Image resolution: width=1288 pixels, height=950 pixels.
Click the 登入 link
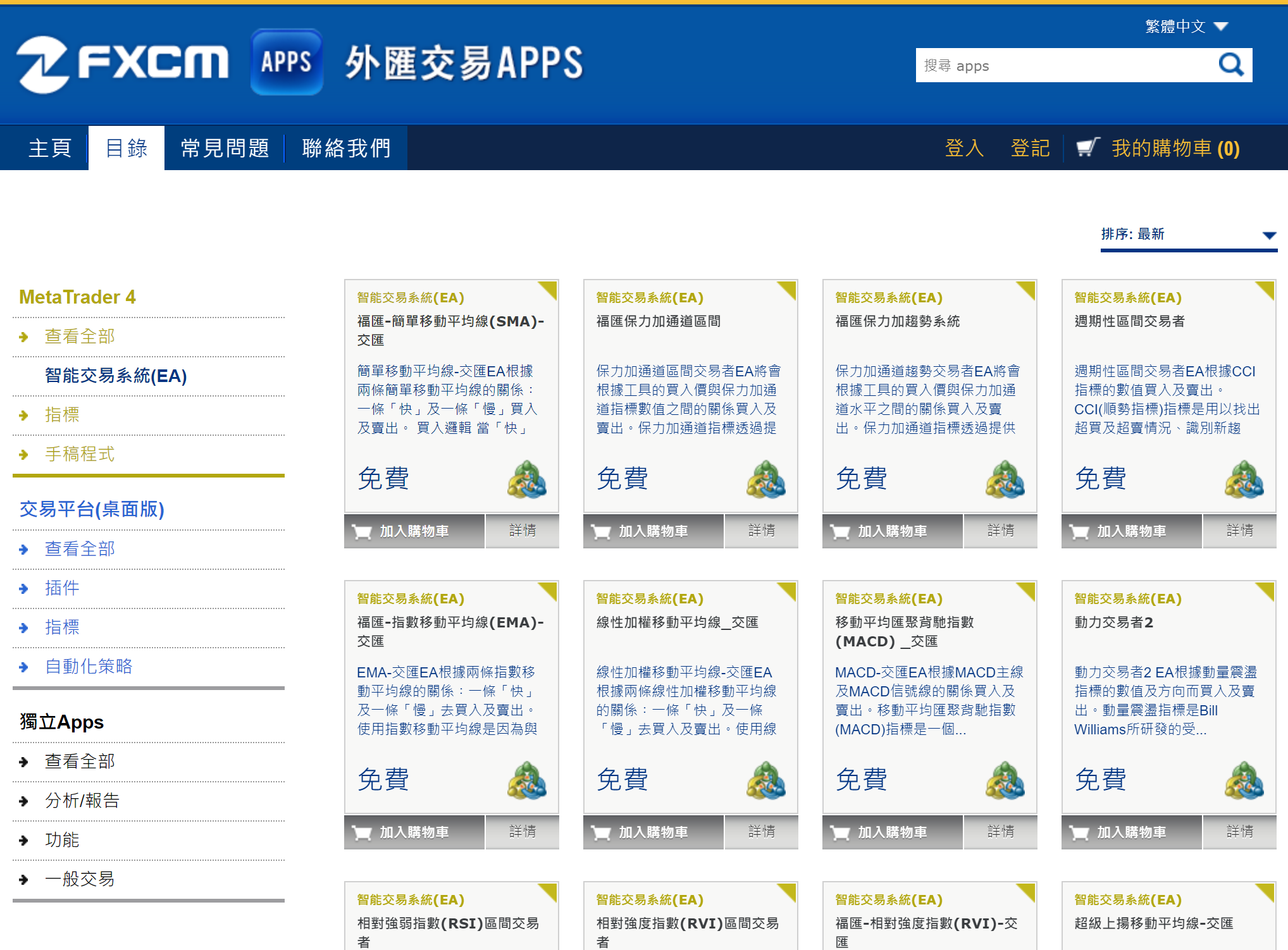(x=964, y=148)
